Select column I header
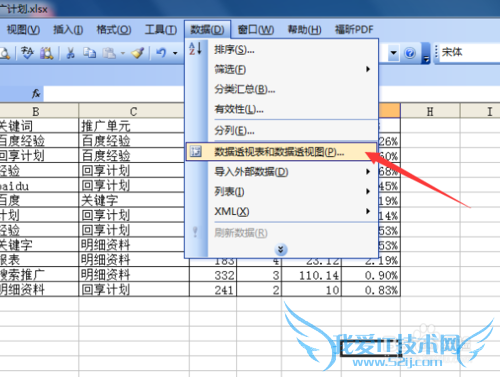 (x=480, y=111)
